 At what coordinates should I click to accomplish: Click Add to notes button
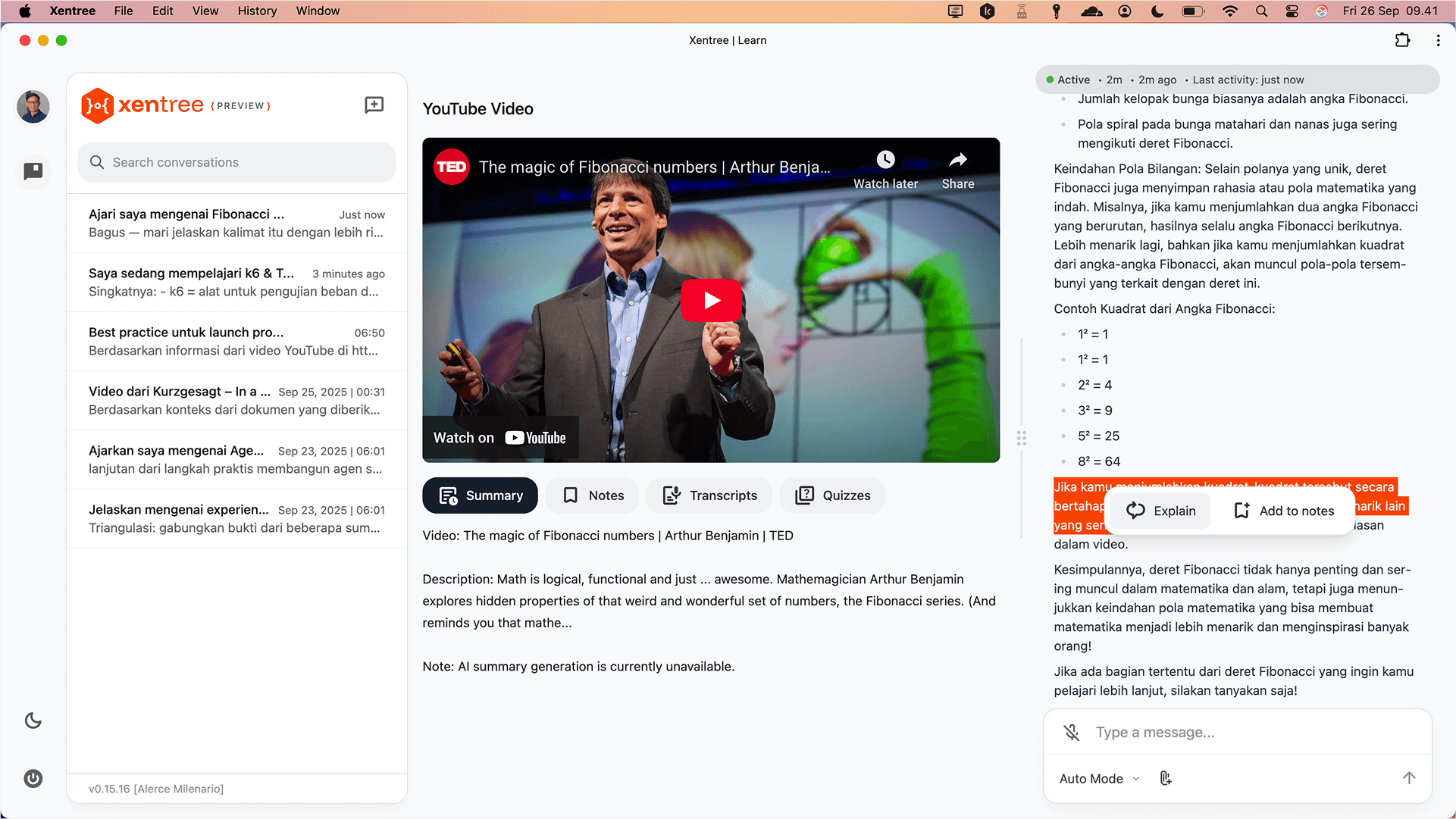click(1284, 511)
